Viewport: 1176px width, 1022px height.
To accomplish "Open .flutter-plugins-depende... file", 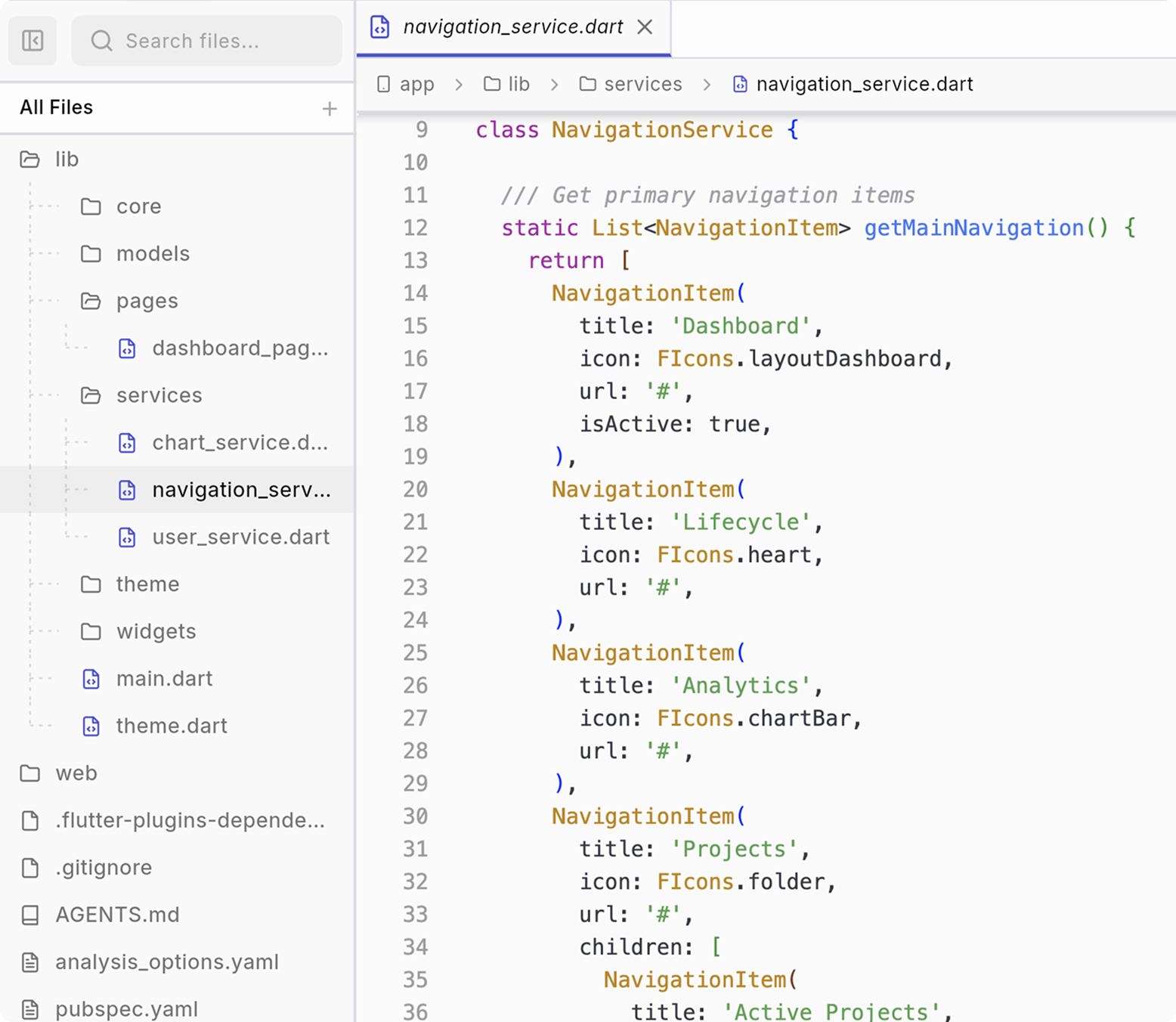I will point(177,820).
